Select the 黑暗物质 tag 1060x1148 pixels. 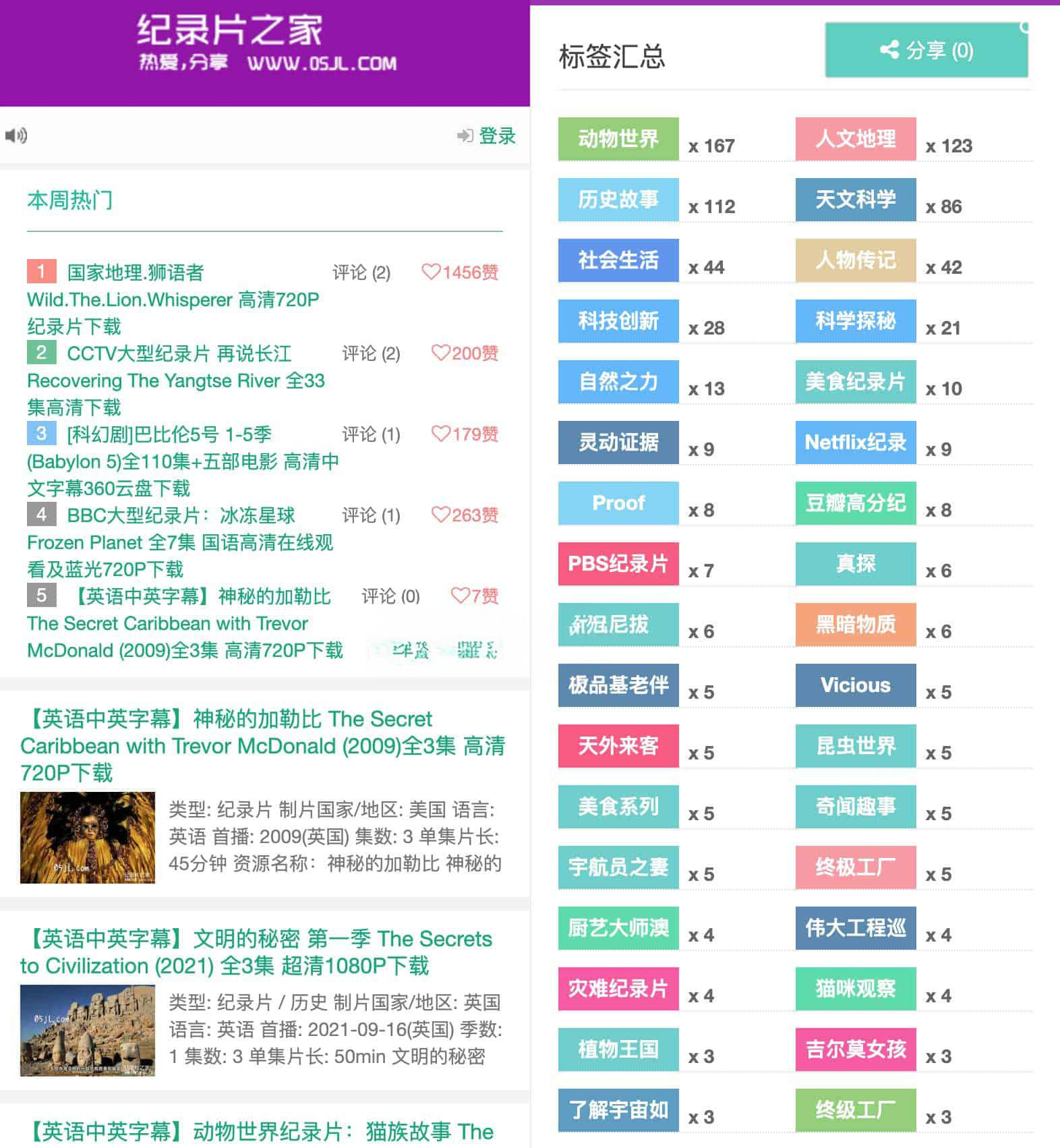pyautogui.click(x=856, y=625)
